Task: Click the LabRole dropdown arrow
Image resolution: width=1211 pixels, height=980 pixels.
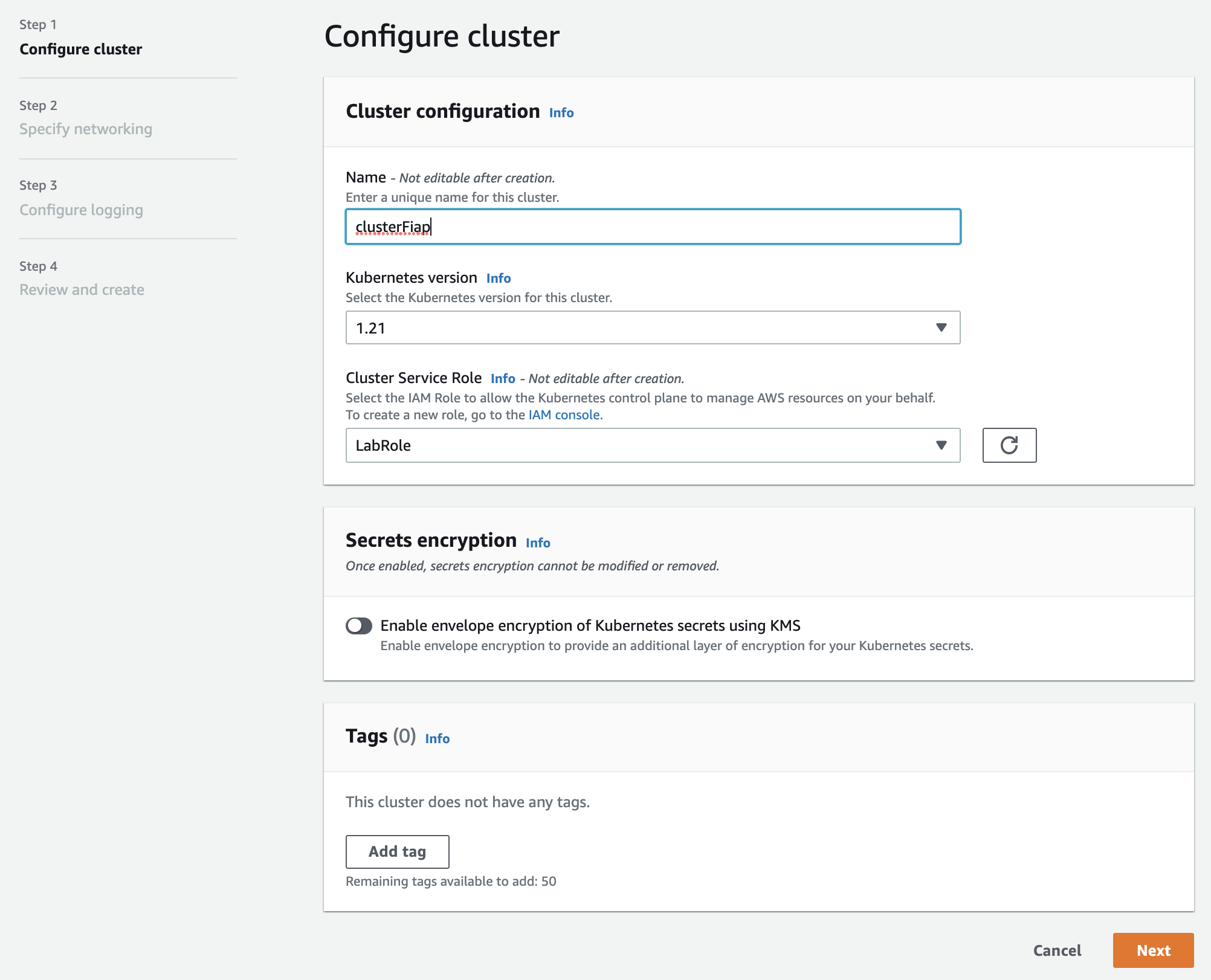Action: click(x=941, y=445)
